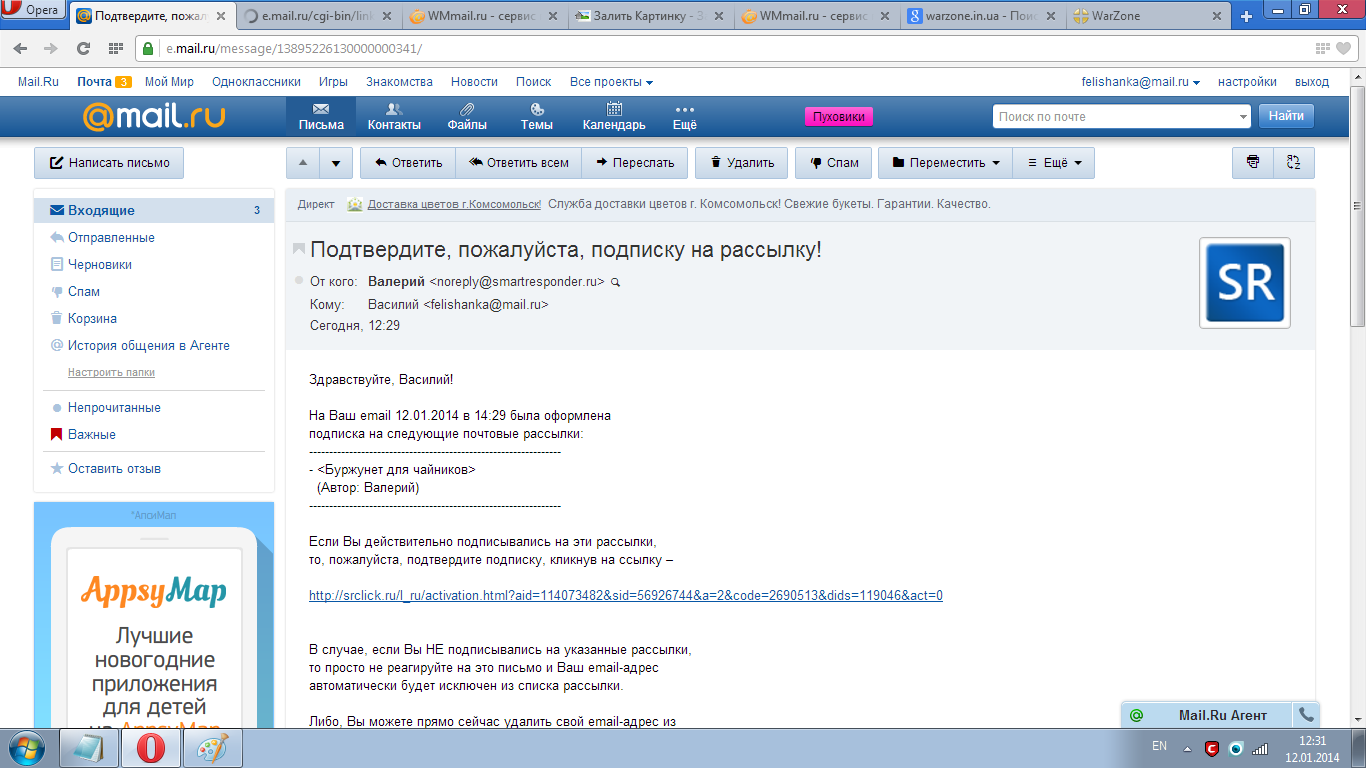
Task: Open notepad app in taskbar
Action: tap(89, 748)
